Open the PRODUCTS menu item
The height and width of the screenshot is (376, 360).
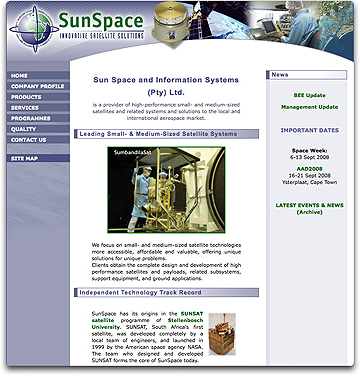[38, 97]
